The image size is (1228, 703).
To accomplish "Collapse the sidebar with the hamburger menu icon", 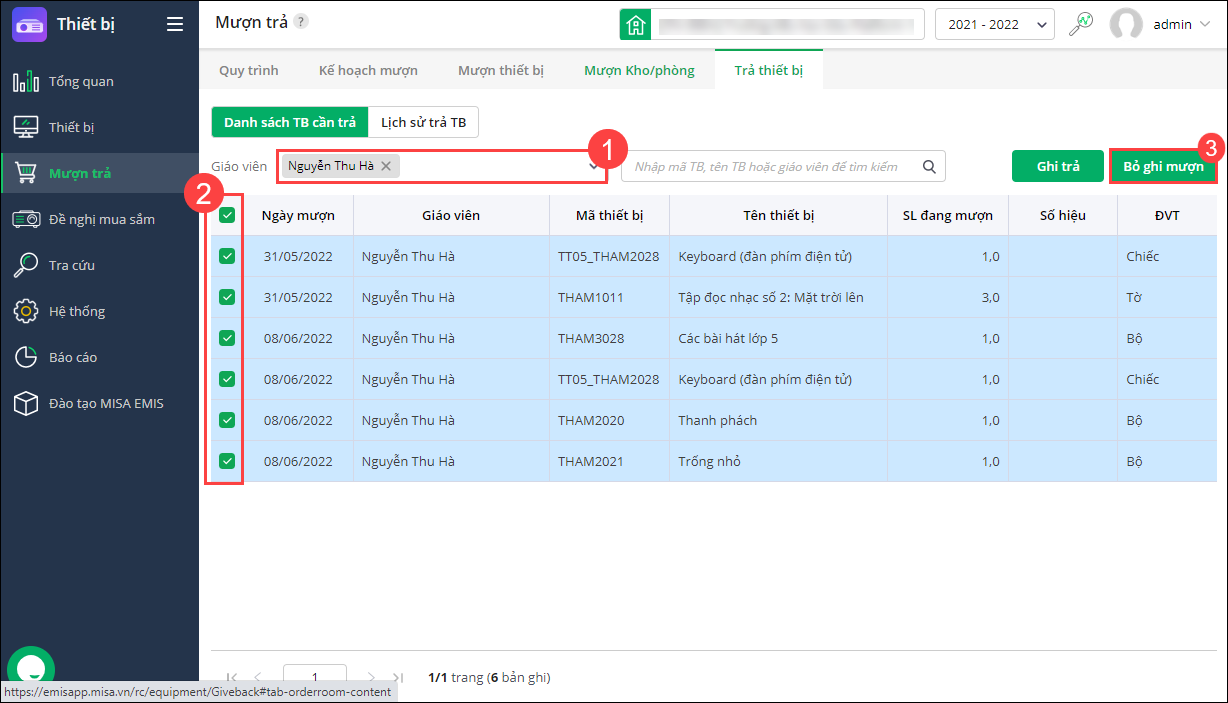I will [x=175, y=24].
